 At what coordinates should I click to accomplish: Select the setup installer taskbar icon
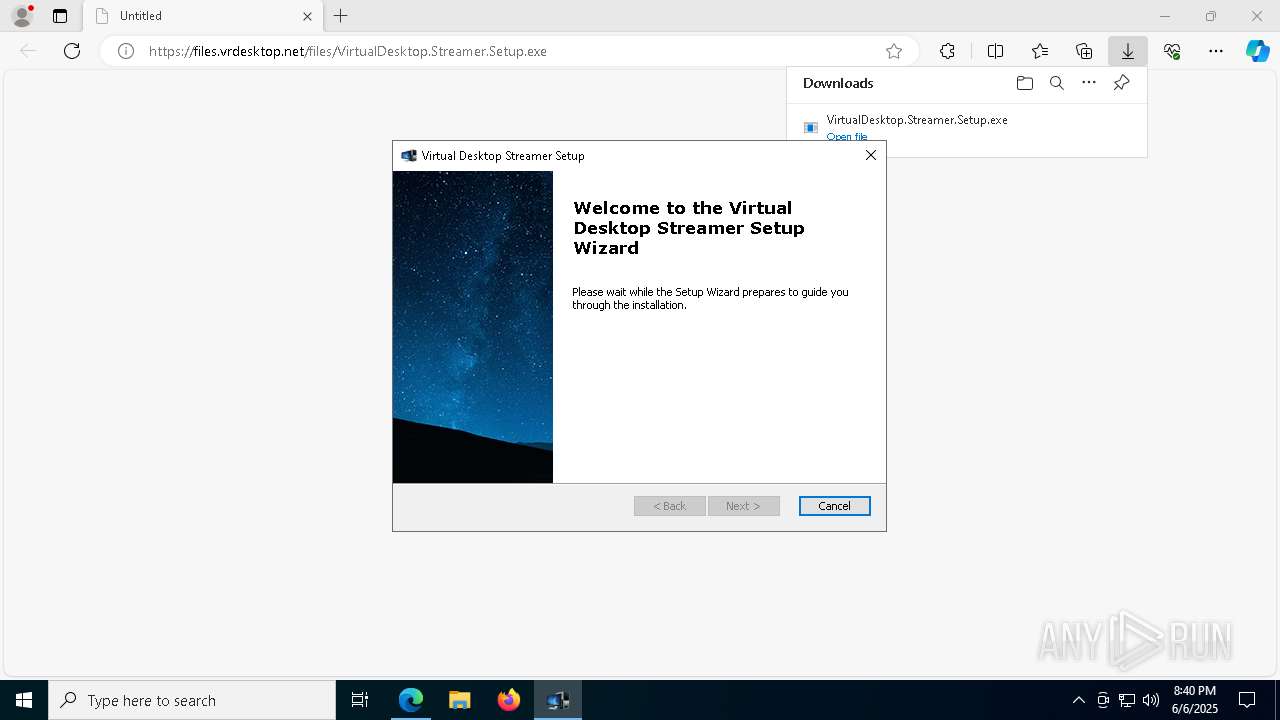click(x=558, y=700)
